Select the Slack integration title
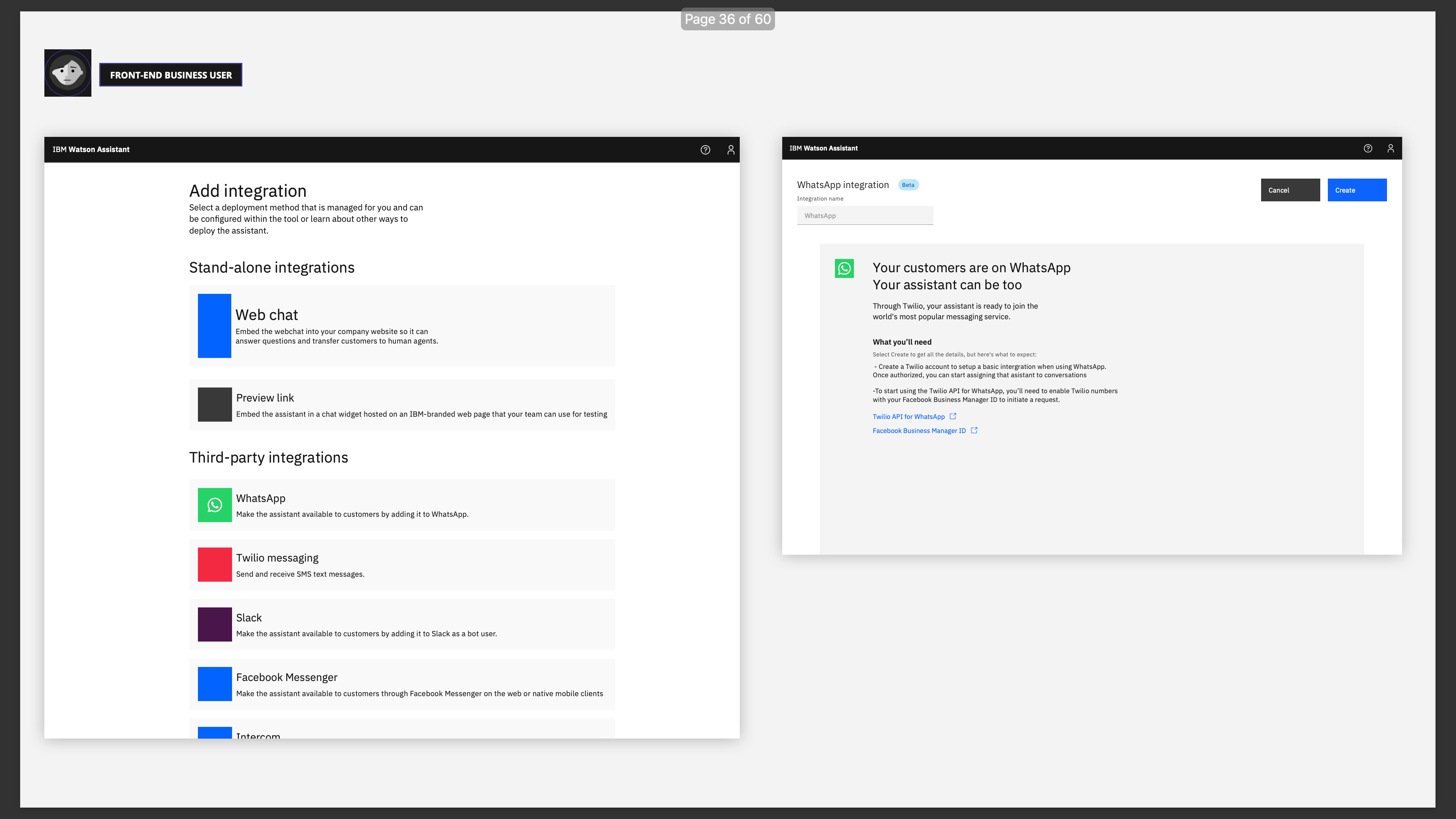Image resolution: width=1456 pixels, height=819 pixels. click(x=249, y=618)
